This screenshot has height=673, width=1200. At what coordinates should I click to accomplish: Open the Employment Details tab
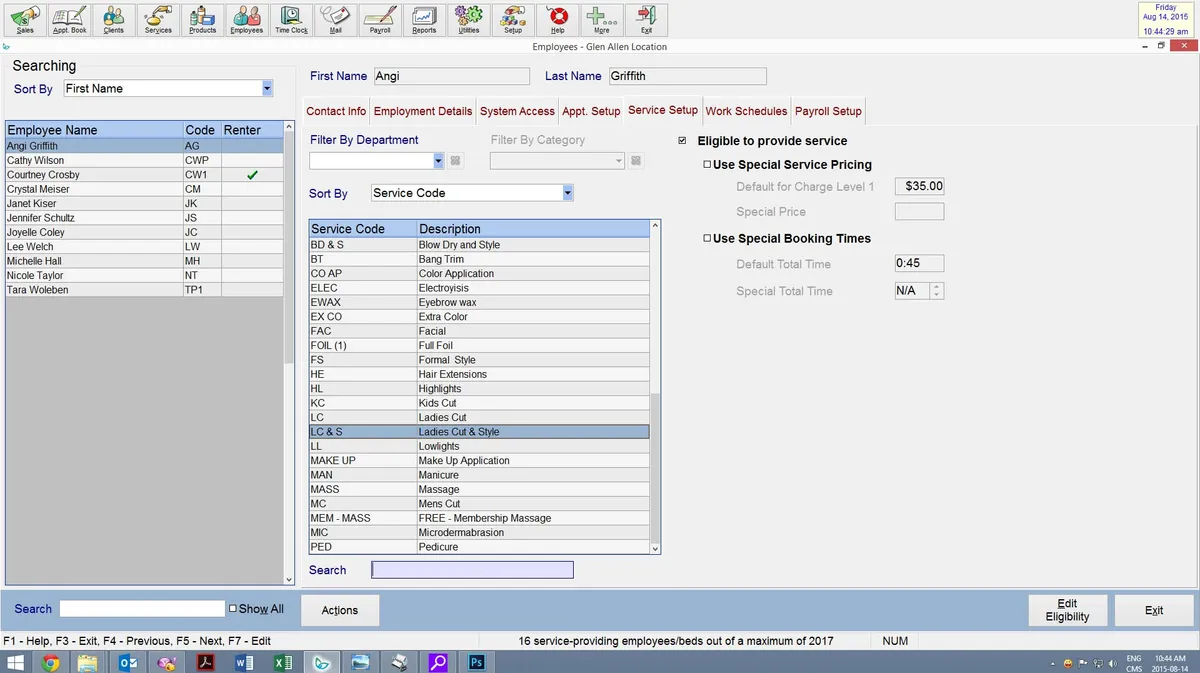click(423, 111)
